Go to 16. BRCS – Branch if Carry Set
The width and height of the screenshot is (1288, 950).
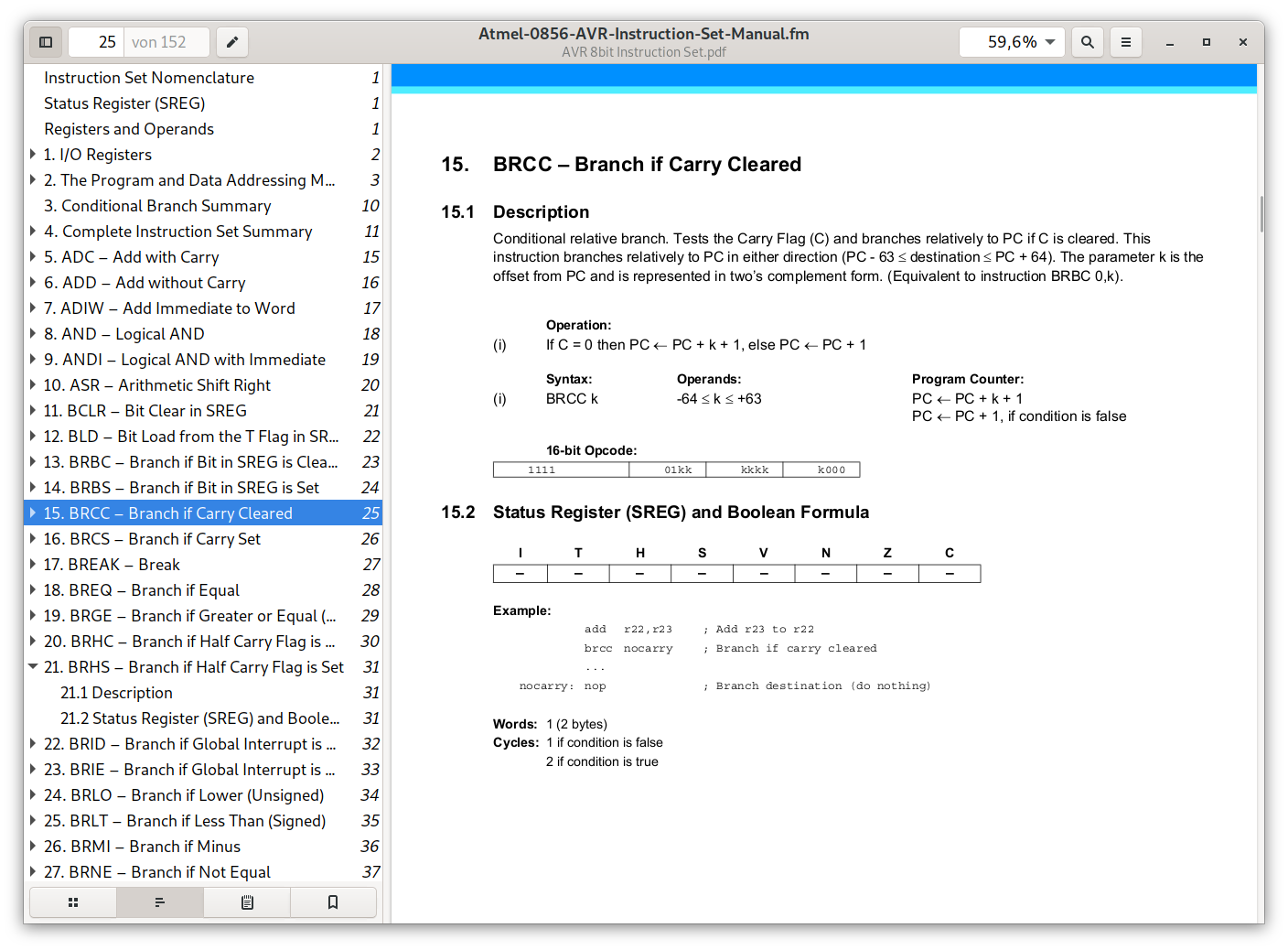203,539
